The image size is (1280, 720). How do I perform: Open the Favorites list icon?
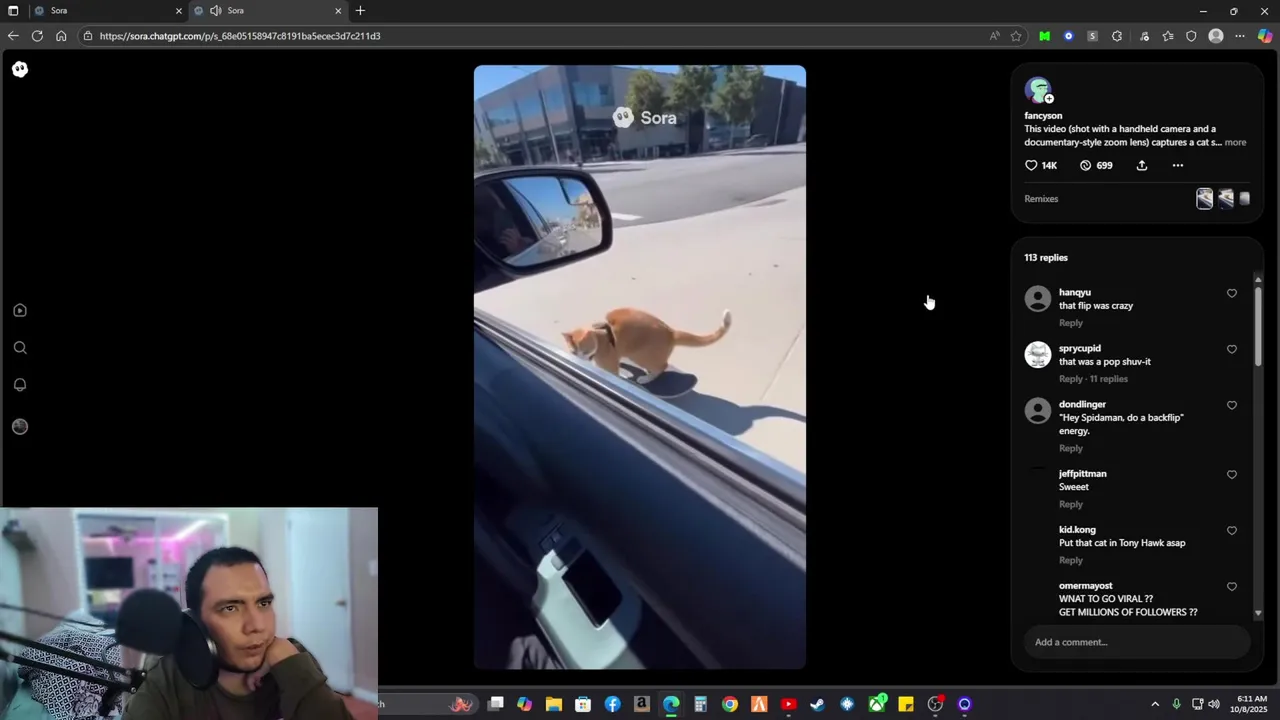(x=1167, y=36)
